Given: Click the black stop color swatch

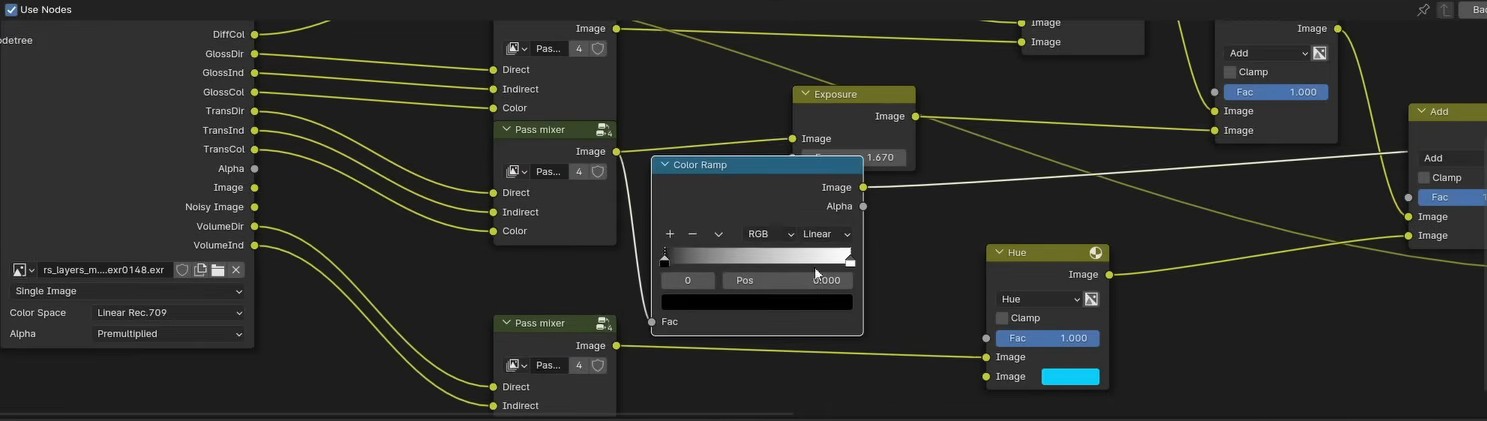Looking at the screenshot, I should click(757, 302).
